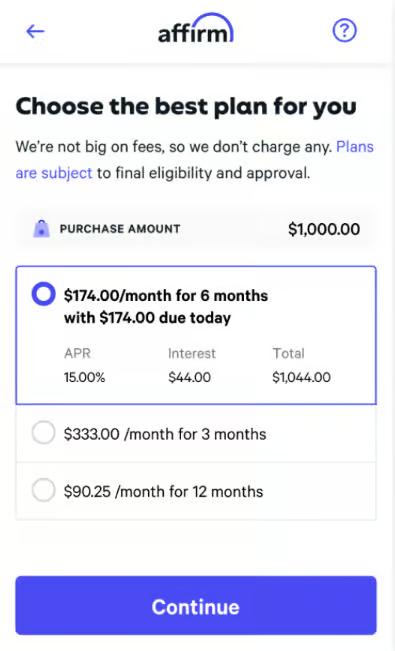Click the 'are subject' link text
The height and width of the screenshot is (651, 395).
[54, 173]
